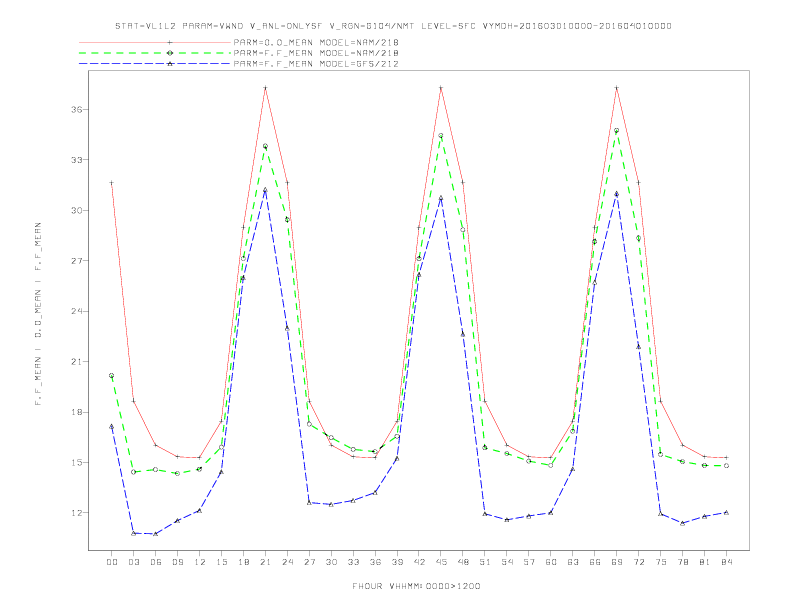The image size is (792, 612).
Task: Click y-axis tick label 21
Action: coord(77,362)
